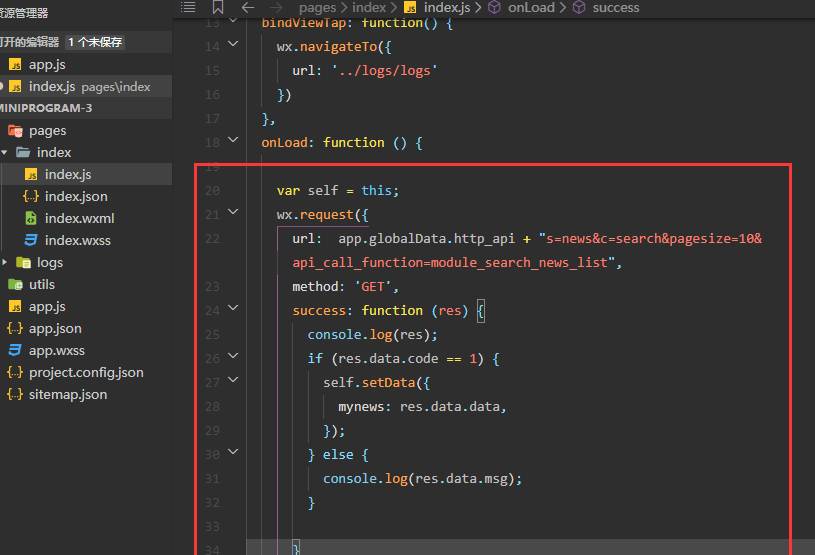Click the outline list icon in editor toolbar
The width and height of the screenshot is (815, 555).
[x=188, y=7]
